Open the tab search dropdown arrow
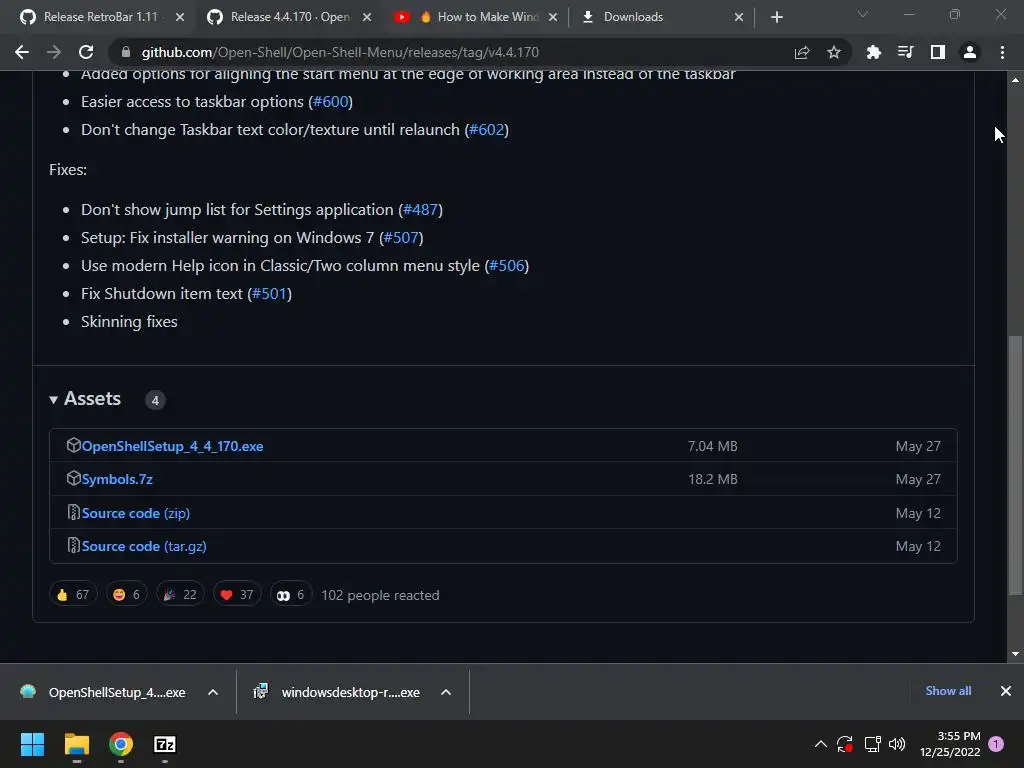 coord(863,15)
